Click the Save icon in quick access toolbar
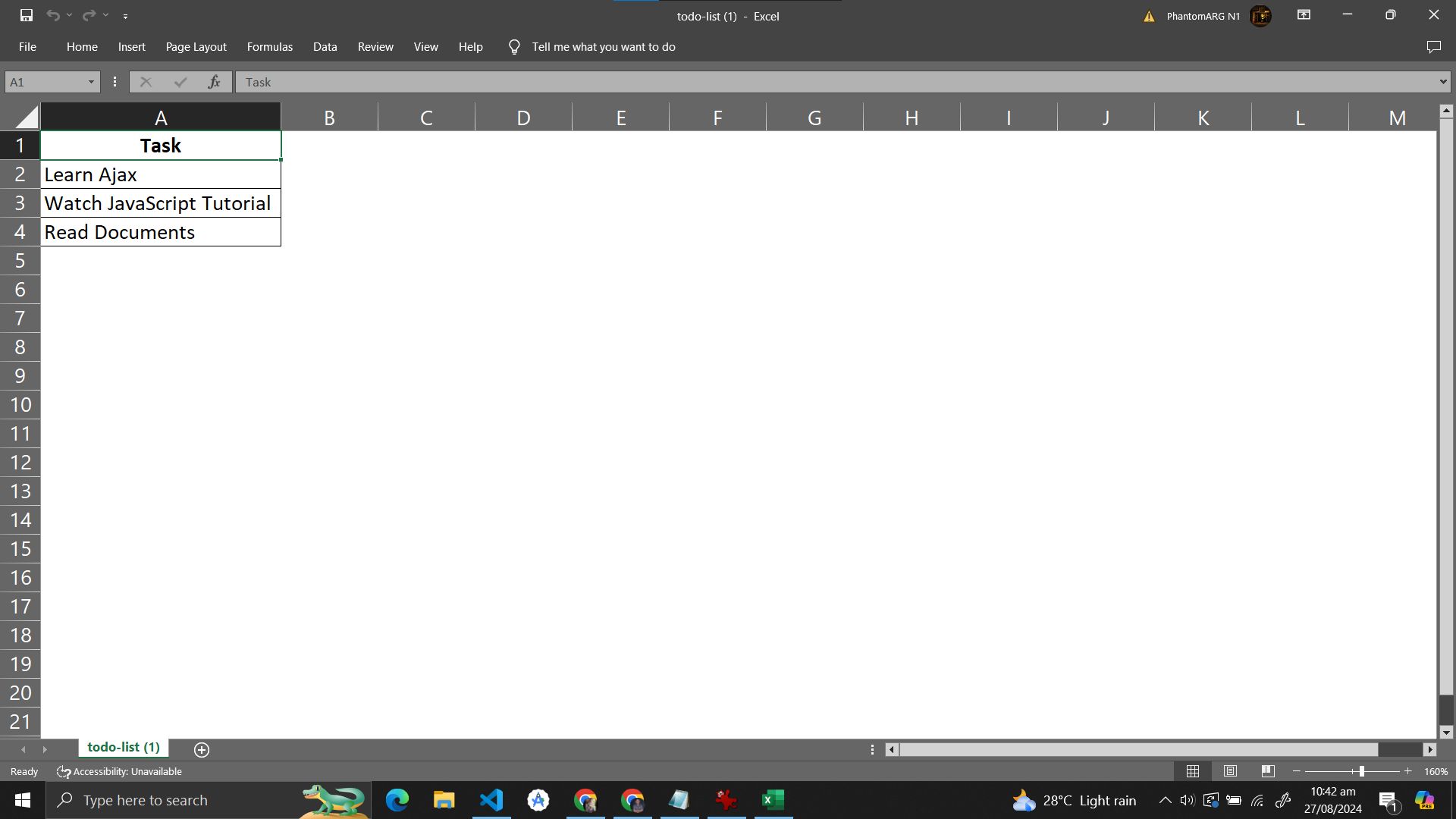 (26, 15)
